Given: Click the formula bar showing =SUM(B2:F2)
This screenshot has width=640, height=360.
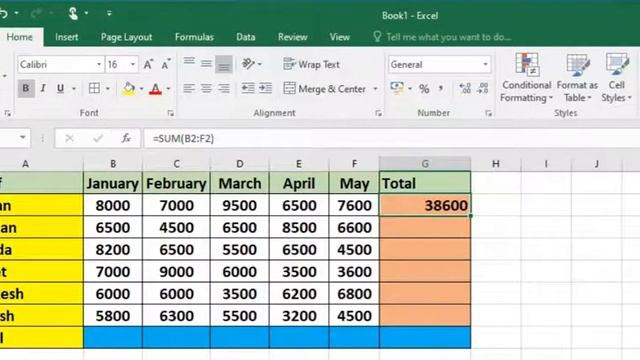Looking at the screenshot, I should [x=392, y=138].
